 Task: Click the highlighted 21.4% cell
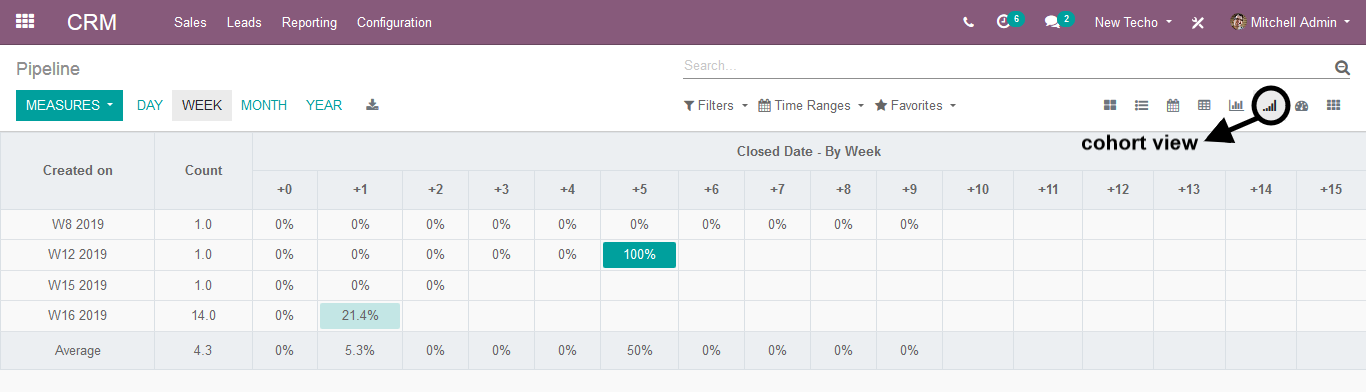(x=360, y=316)
